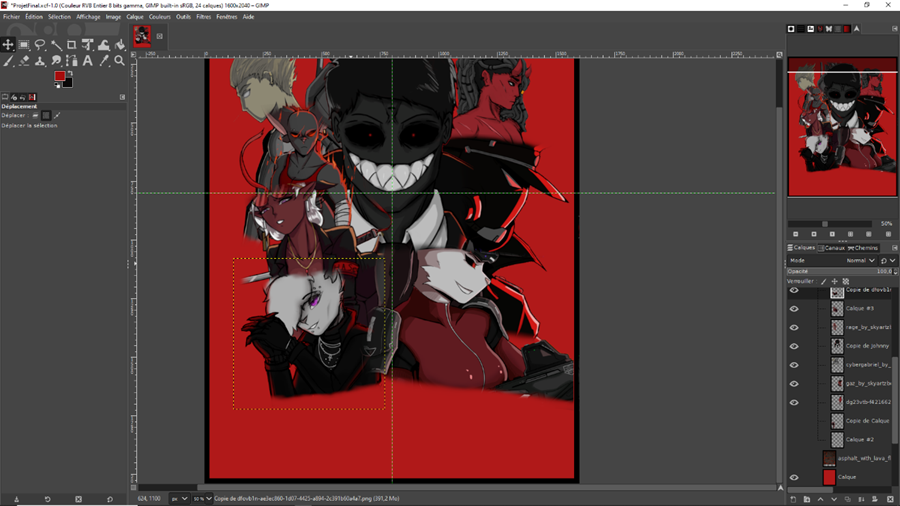The width and height of the screenshot is (900, 506).
Task: Toggle visibility of rage_by_skyartz layer
Action: (x=794, y=328)
